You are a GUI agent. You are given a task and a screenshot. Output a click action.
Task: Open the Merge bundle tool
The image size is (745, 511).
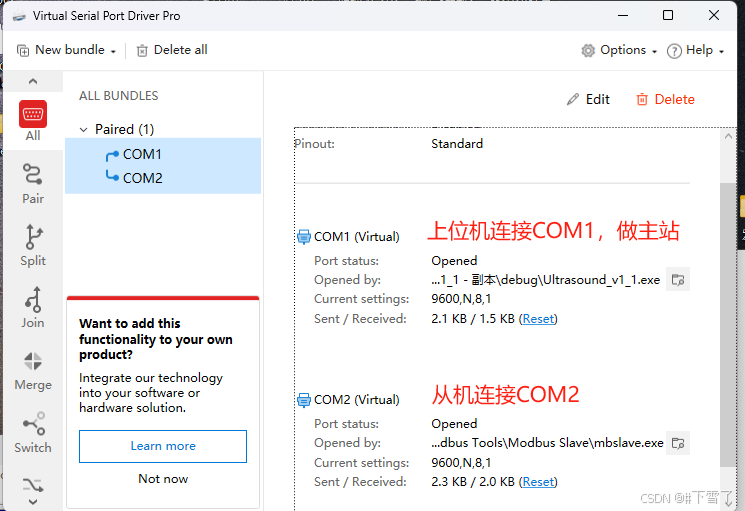(33, 370)
